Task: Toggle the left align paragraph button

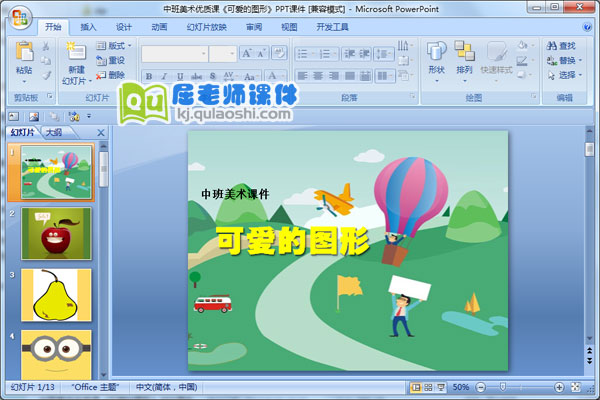Action: coord(302,76)
